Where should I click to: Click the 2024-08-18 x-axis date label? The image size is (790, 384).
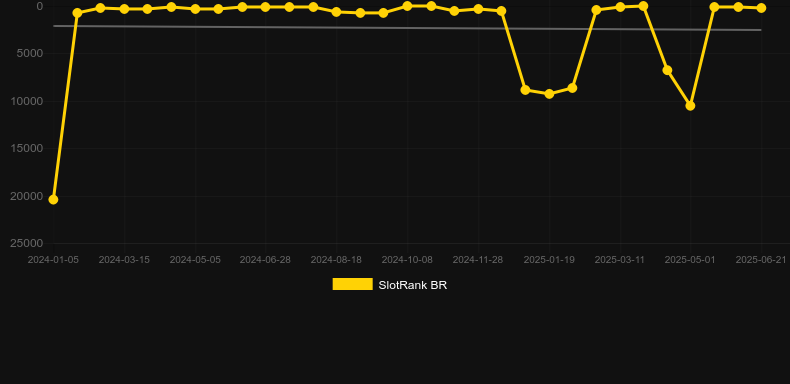tap(336, 260)
